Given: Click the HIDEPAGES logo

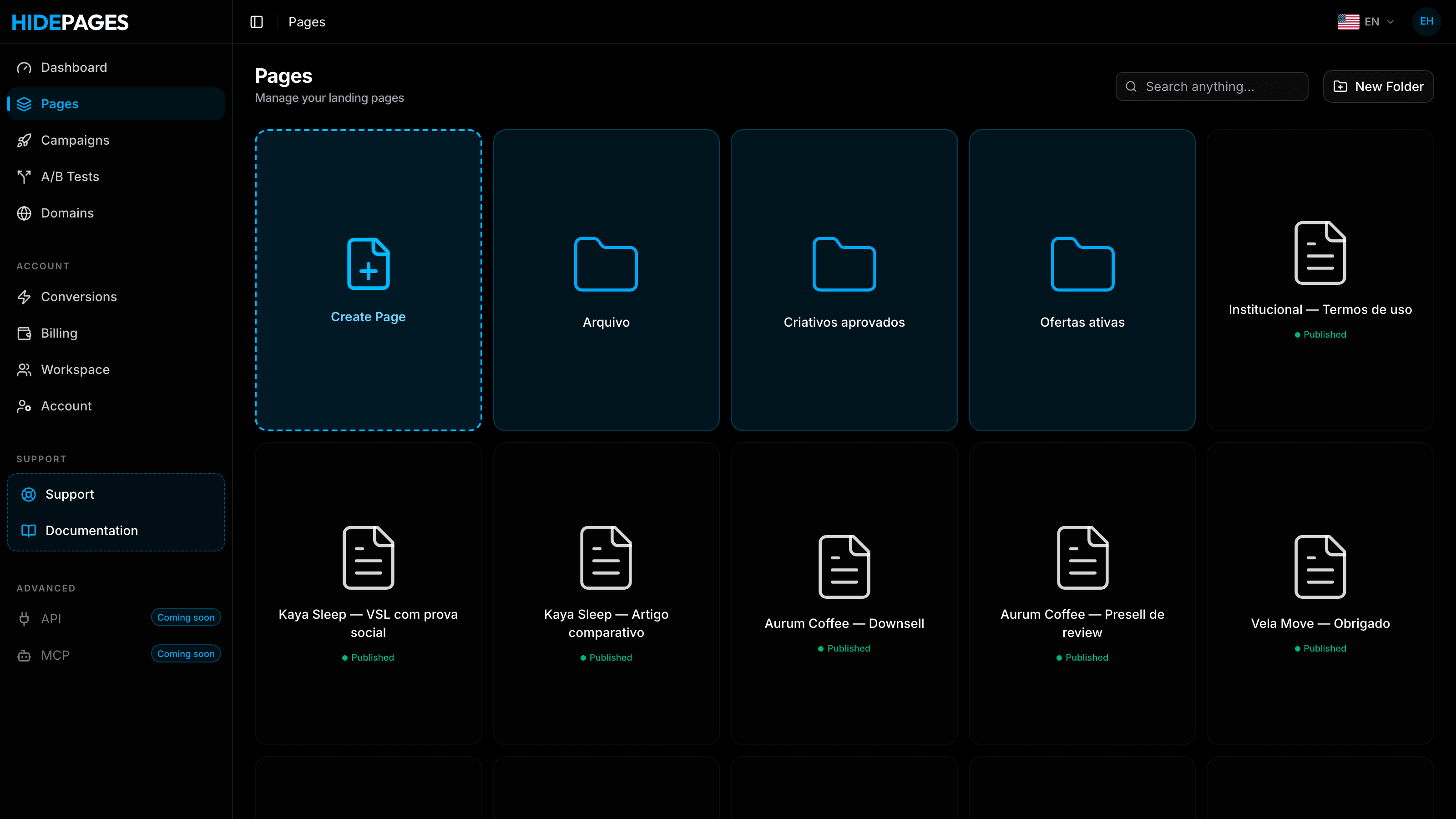Looking at the screenshot, I should [70, 22].
